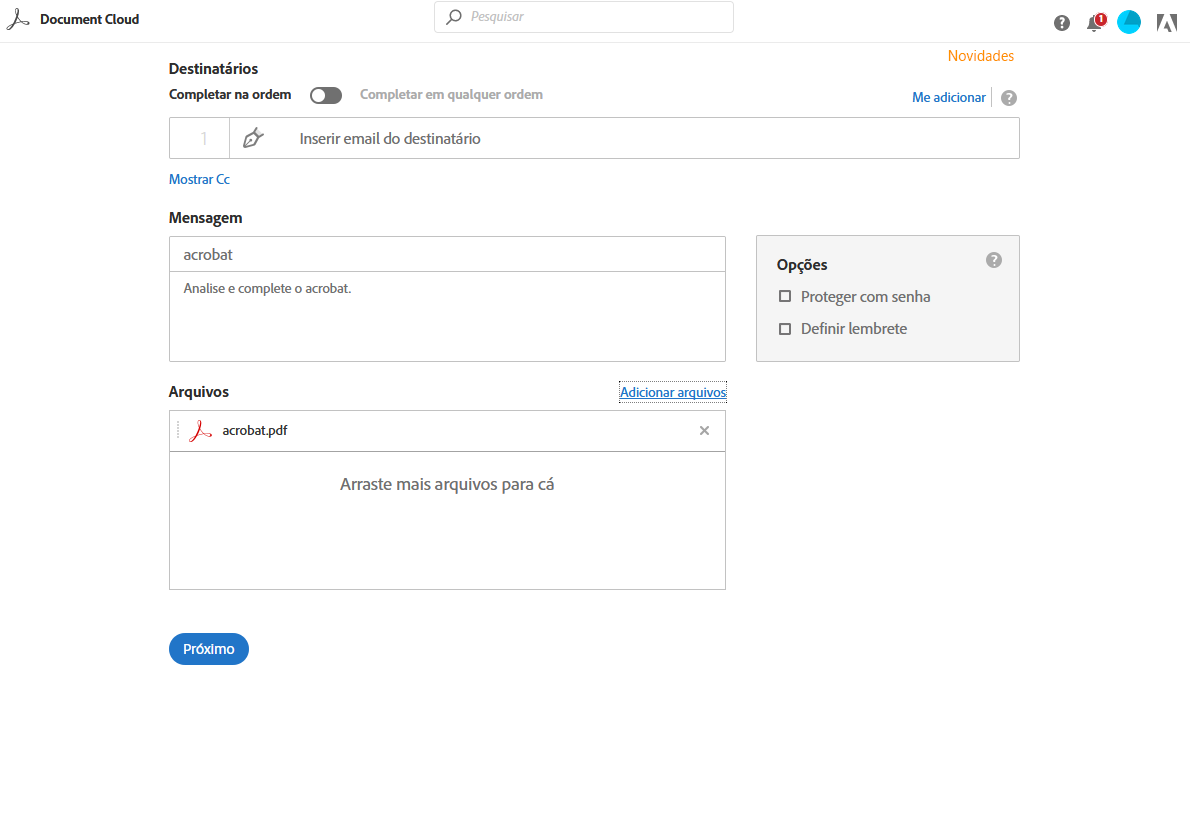Click the signer pen role icon

(x=254, y=138)
